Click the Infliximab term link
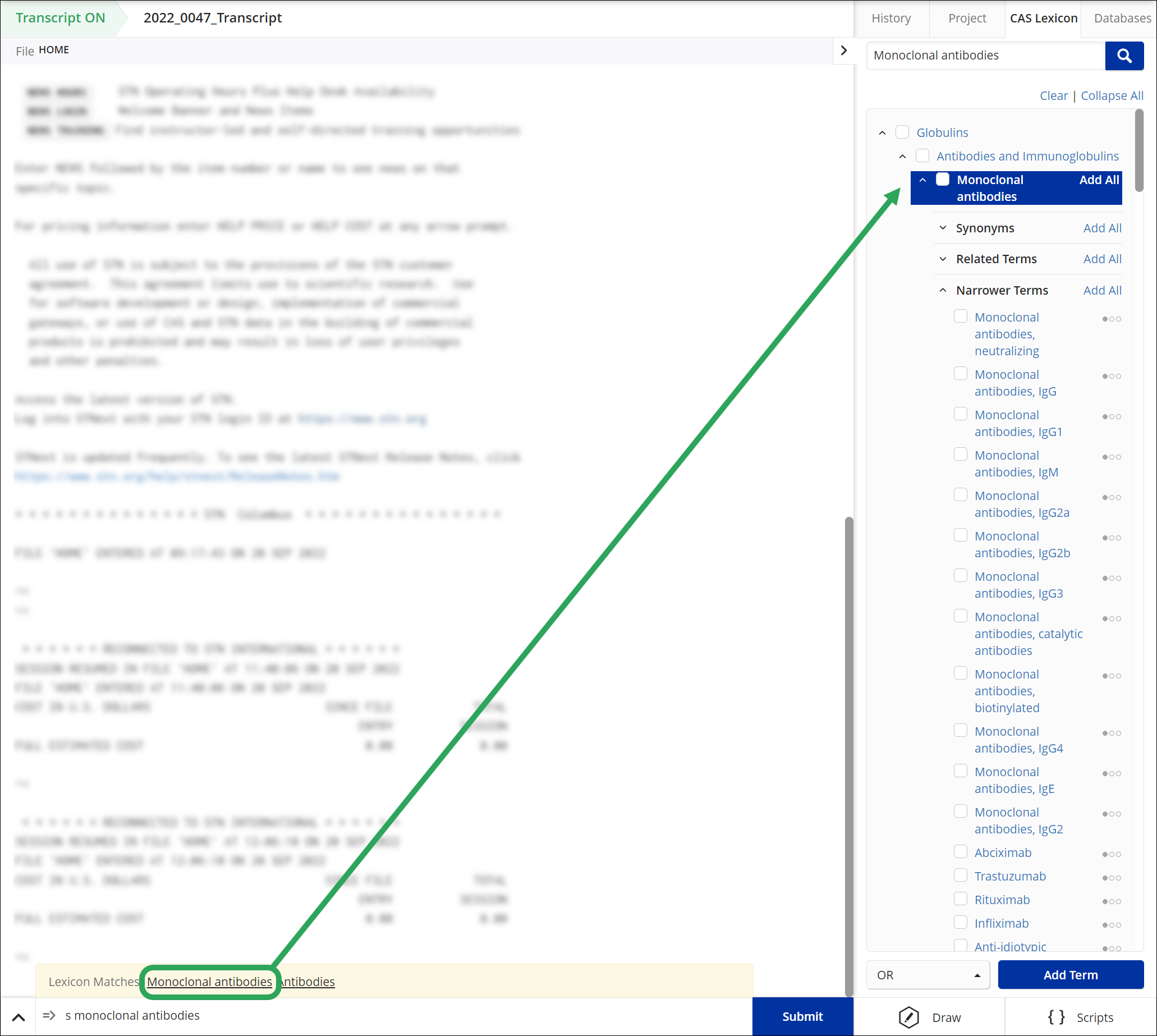The height and width of the screenshot is (1036, 1157). 1002,924
